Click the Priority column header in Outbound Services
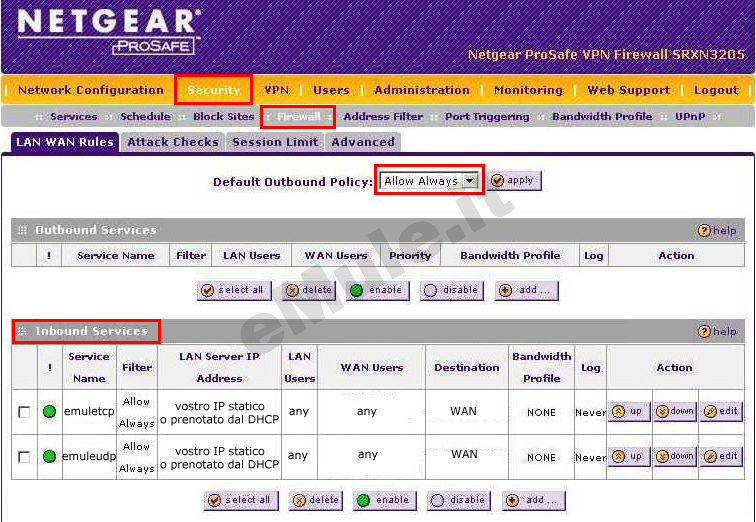Image resolution: width=756 pixels, height=522 pixels. click(x=410, y=255)
